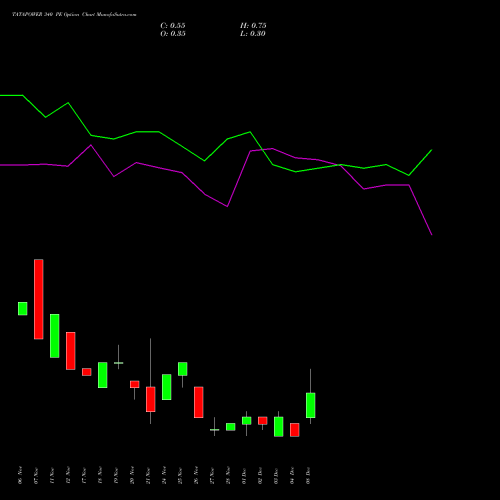
Task: Click the '02 Dec' date axis label
Action: pos(260,475)
